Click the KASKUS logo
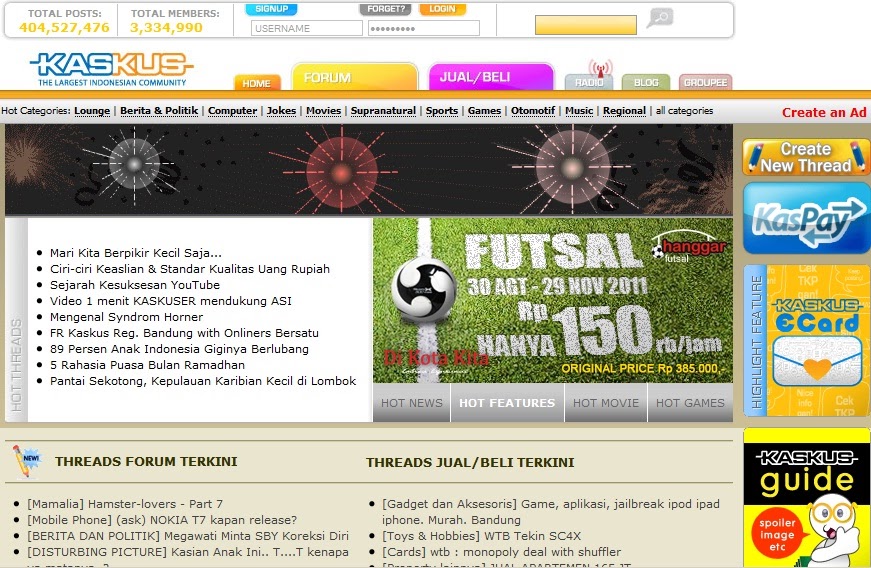The height and width of the screenshot is (568, 871). pos(112,69)
